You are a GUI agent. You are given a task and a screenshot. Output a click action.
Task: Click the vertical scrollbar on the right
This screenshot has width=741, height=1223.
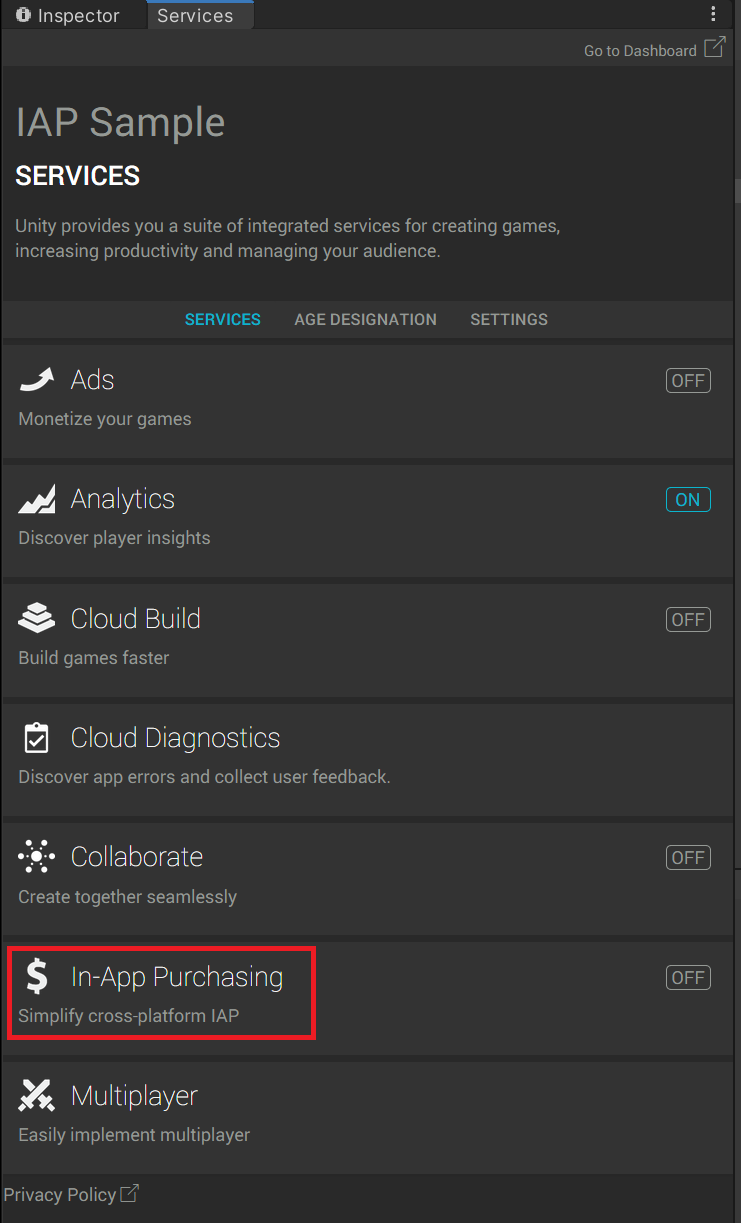[737, 190]
